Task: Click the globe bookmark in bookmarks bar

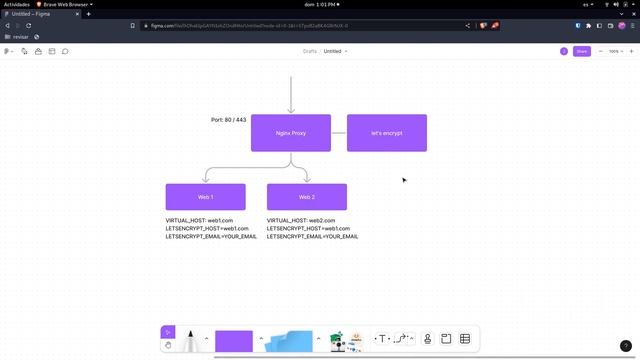Action: tap(37, 37)
